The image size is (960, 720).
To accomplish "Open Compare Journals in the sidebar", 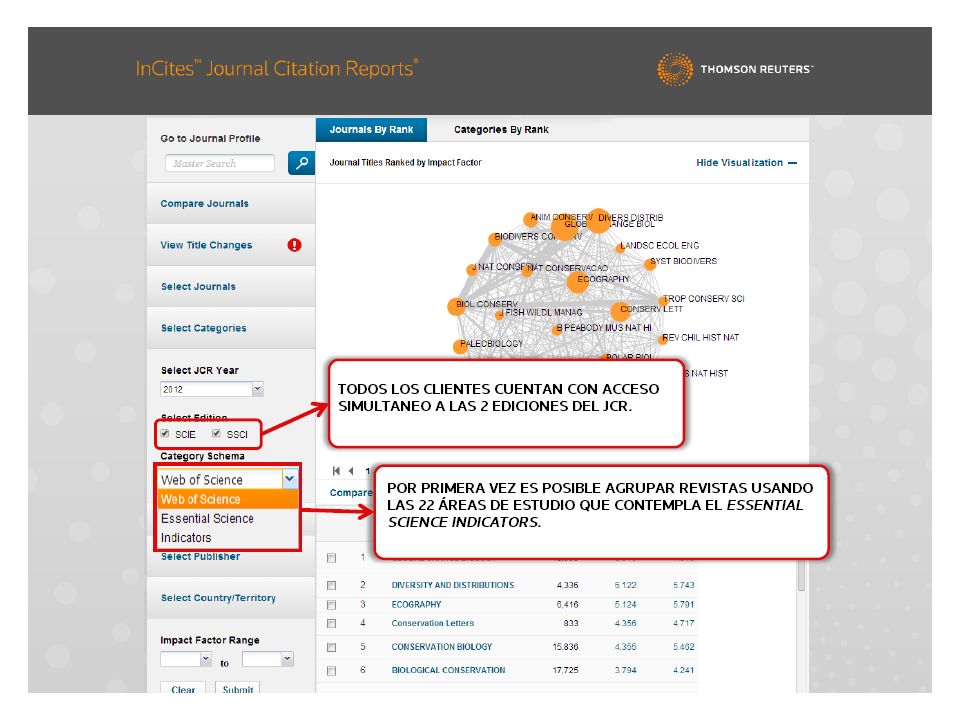I will tap(204, 203).
